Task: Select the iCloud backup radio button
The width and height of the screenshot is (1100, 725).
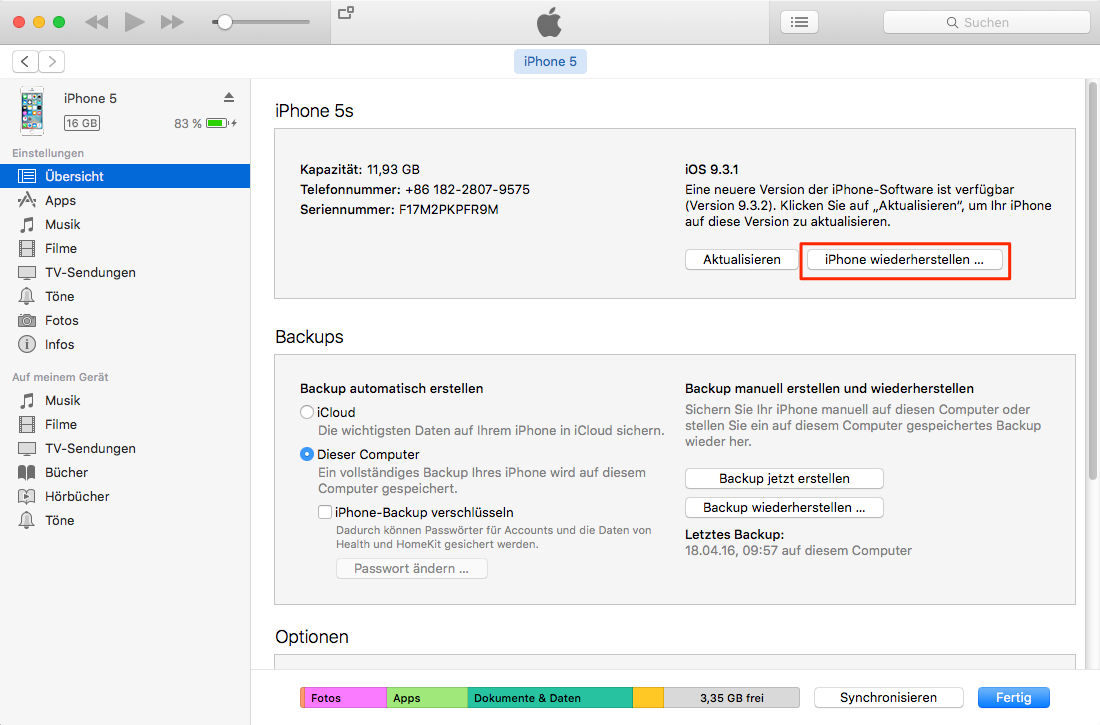Action: (x=307, y=413)
